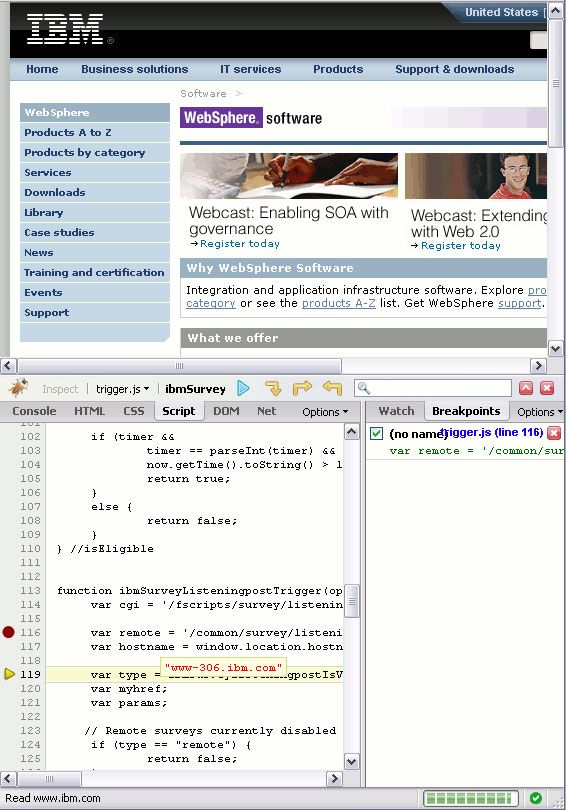Click page vertical scrollbar down arrow
This screenshot has height=810, width=566.
click(x=556, y=349)
